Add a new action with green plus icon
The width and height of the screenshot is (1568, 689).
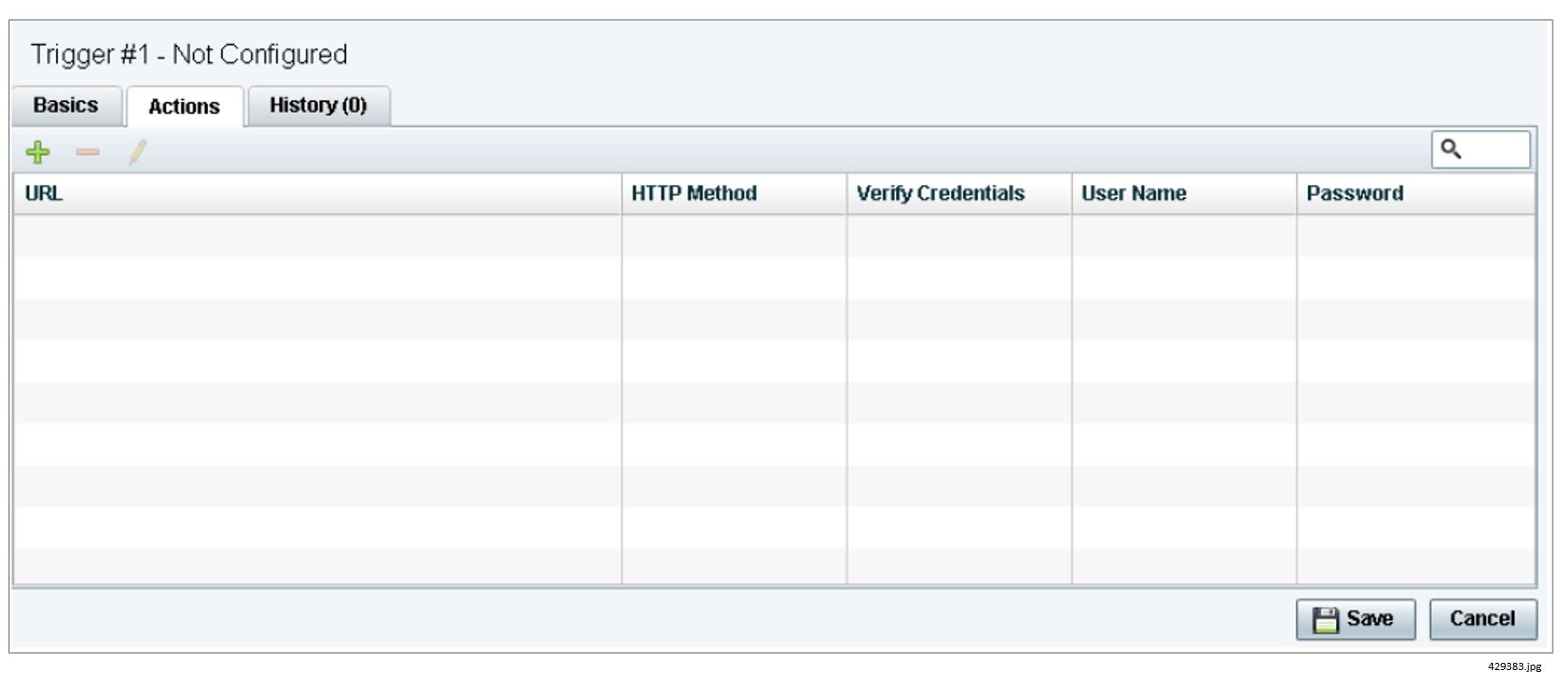pos(38,152)
